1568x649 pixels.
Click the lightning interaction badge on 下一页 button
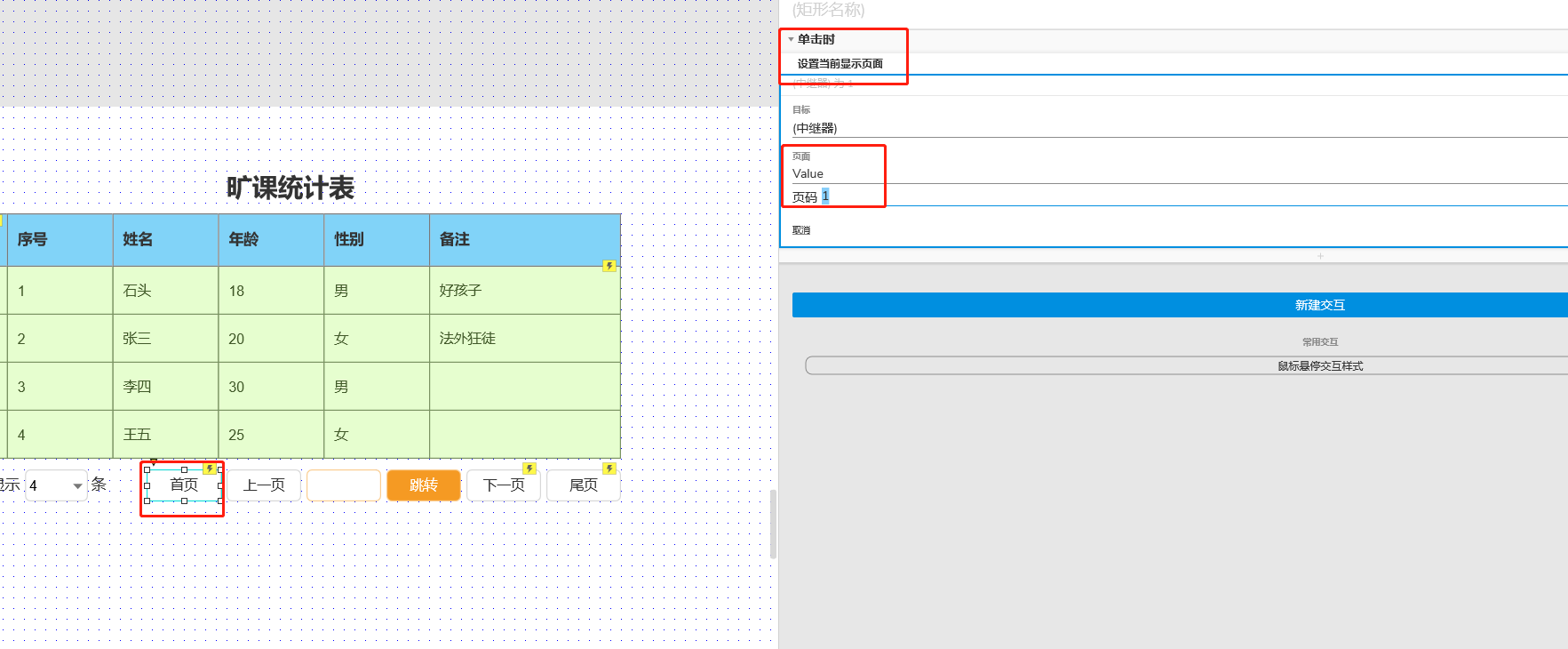pyautogui.click(x=529, y=469)
